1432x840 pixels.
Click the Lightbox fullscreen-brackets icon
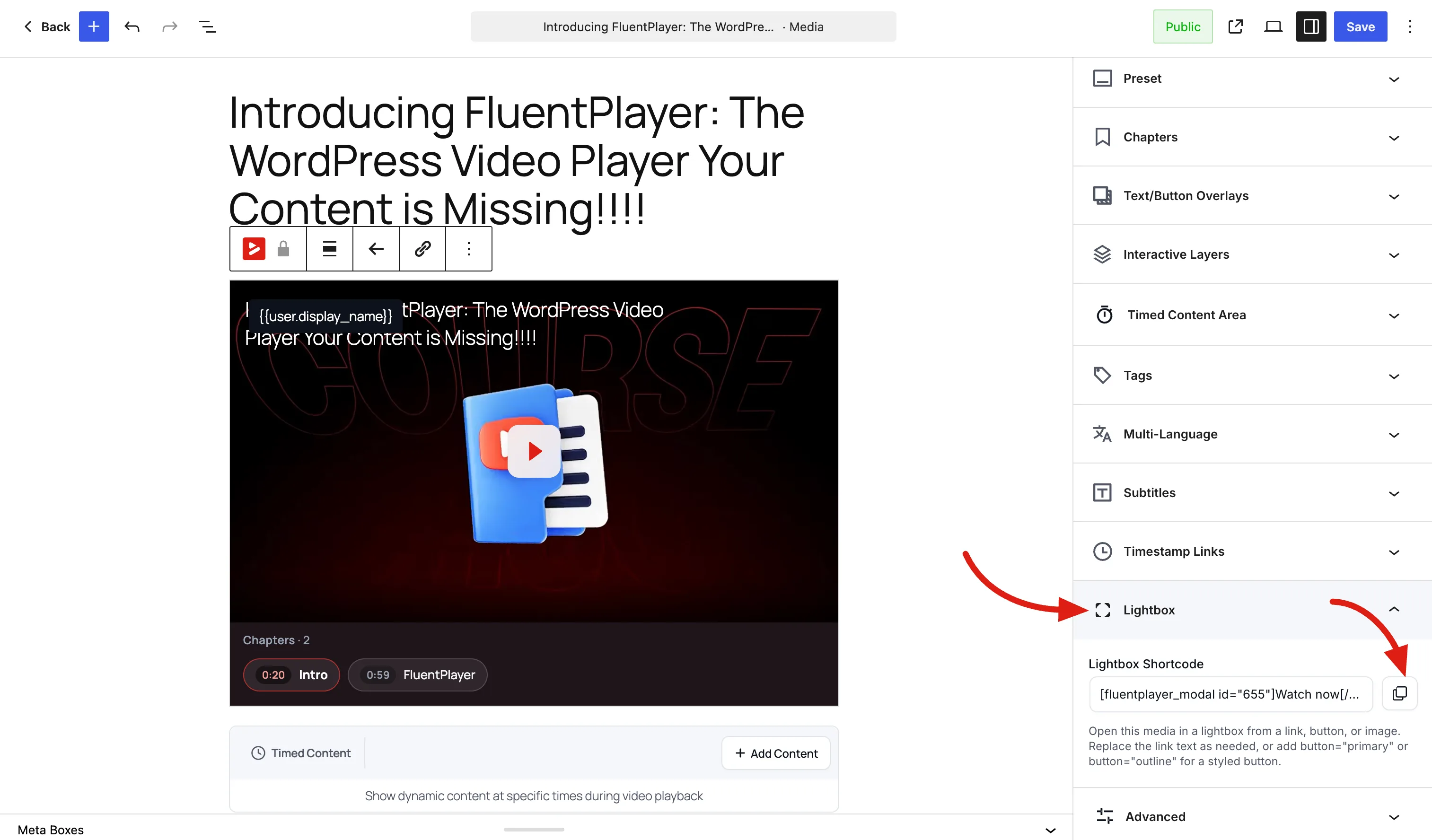pyautogui.click(x=1102, y=610)
